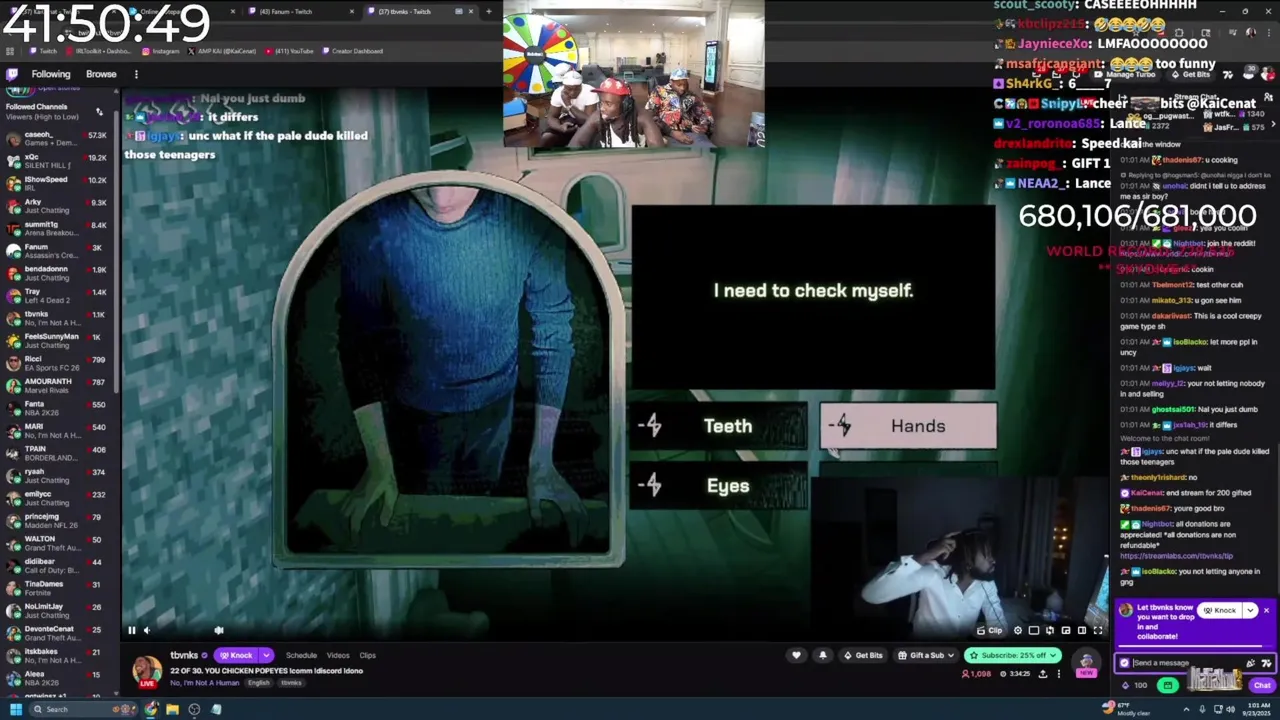Click the purple Chat send button
This screenshot has width=1280, height=720.
[1262, 685]
